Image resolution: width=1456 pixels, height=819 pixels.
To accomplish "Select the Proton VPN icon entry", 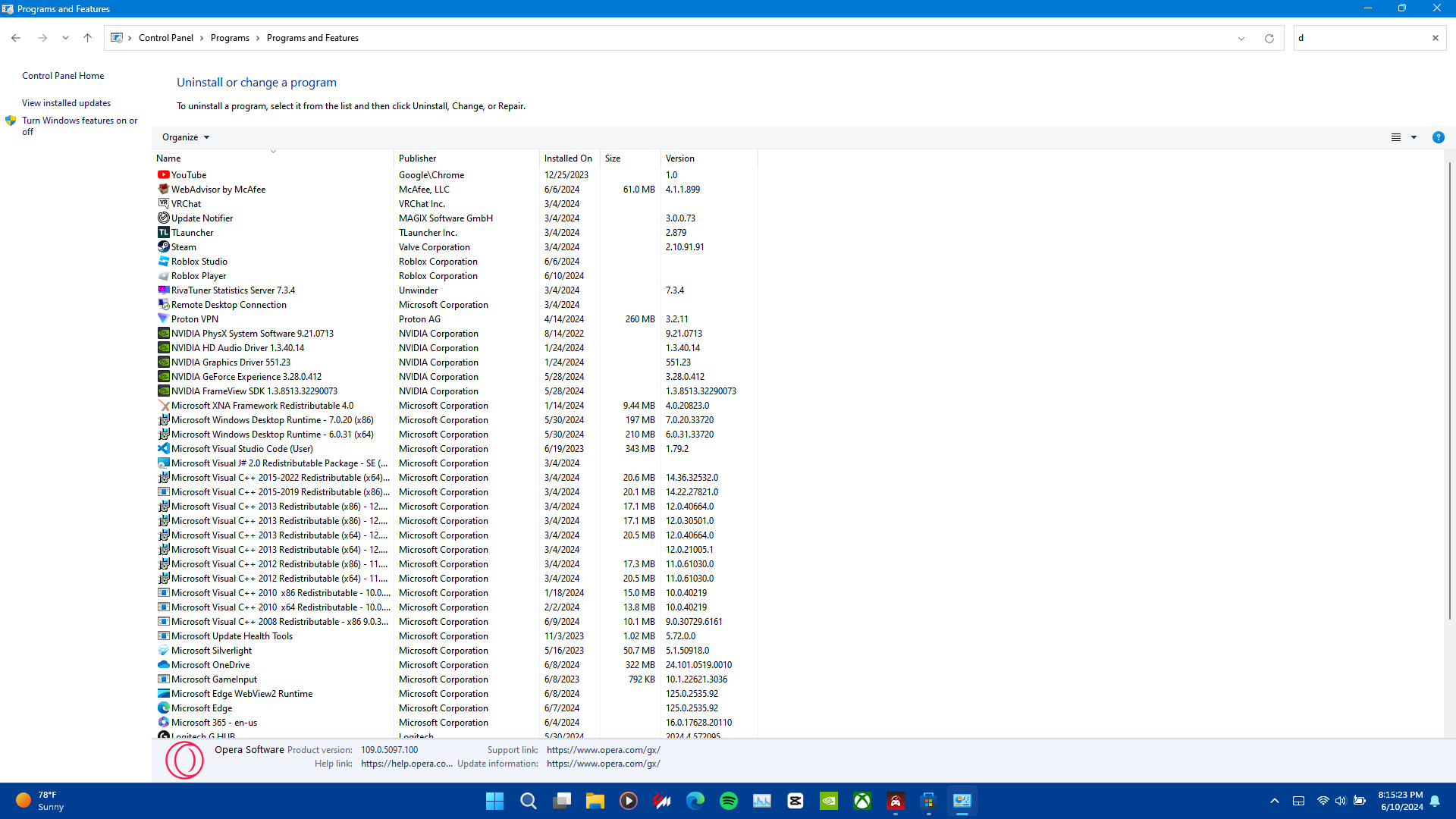I will pyautogui.click(x=163, y=318).
